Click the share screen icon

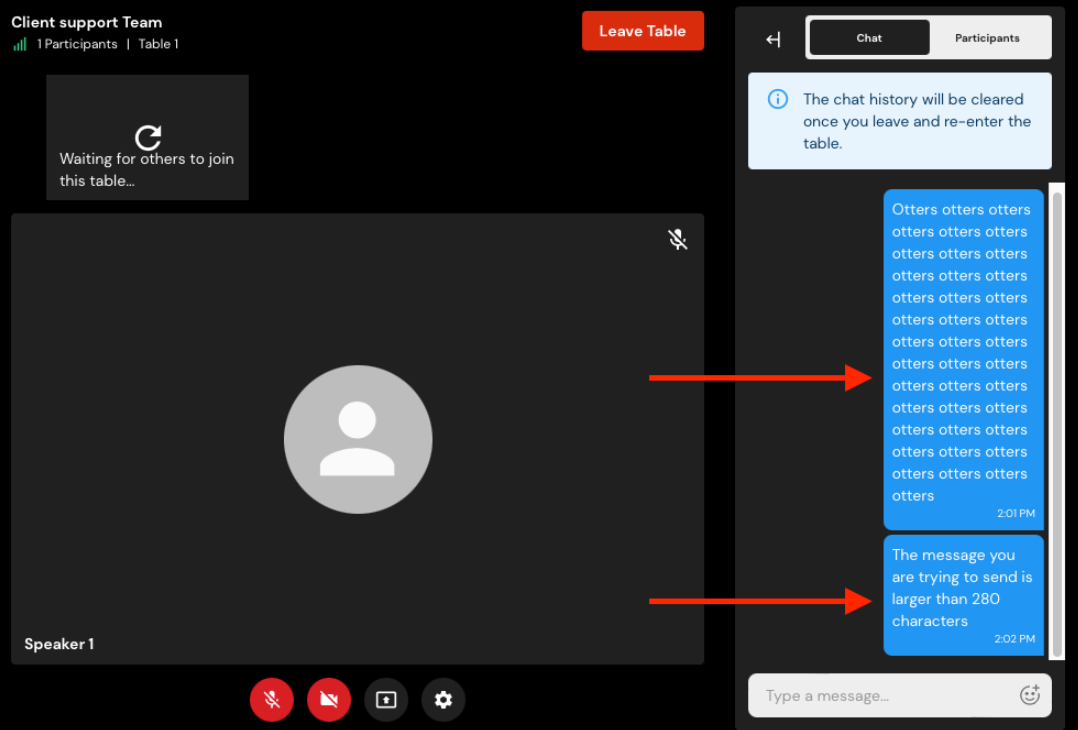(386, 700)
